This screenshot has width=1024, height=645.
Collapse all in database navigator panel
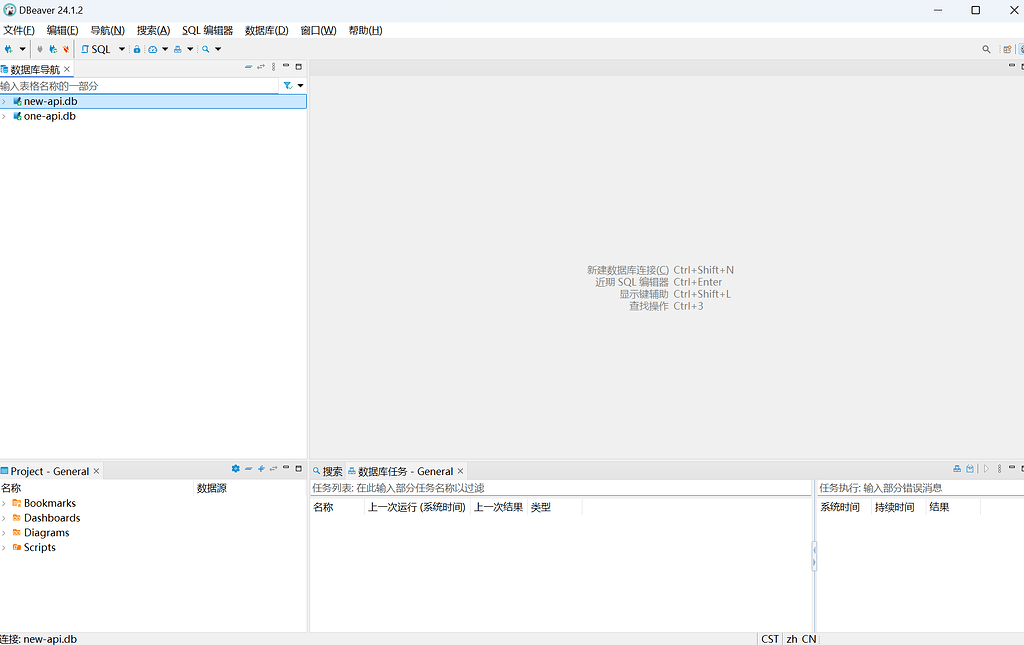248,67
